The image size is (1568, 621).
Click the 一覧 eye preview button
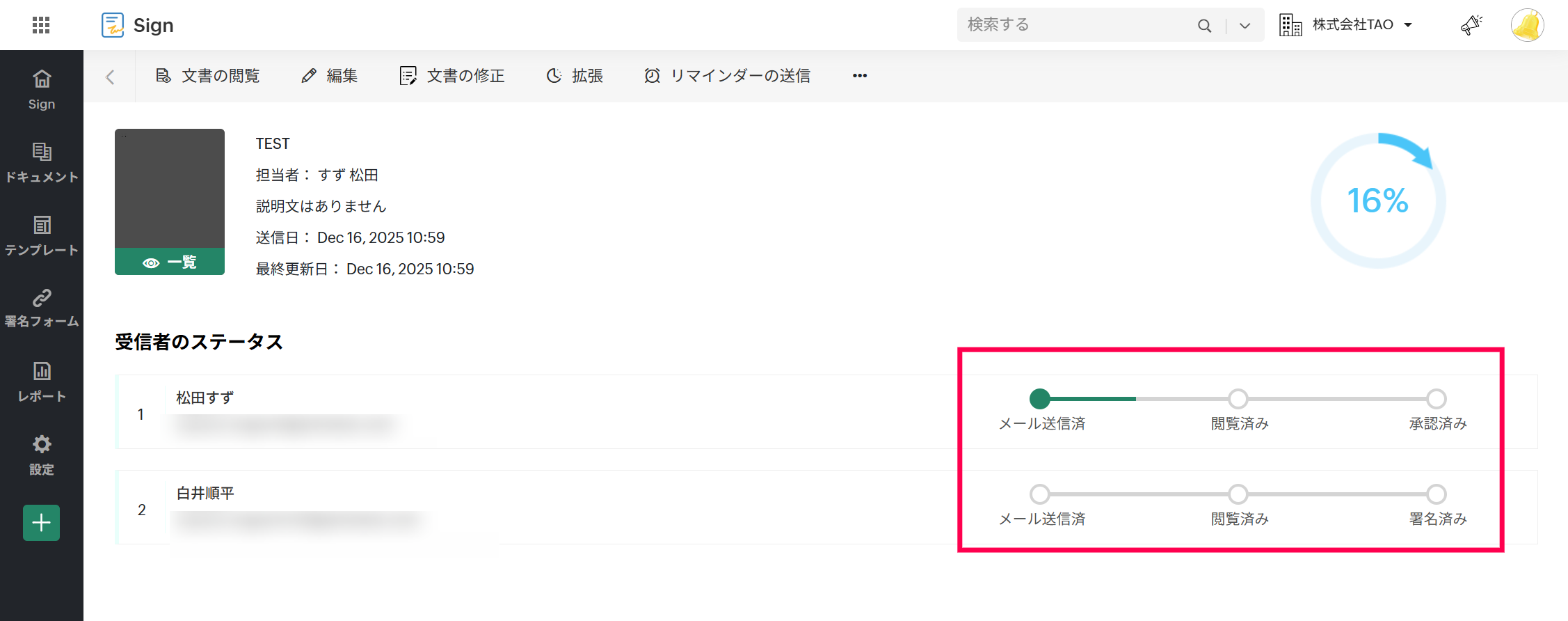pos(170,262)
